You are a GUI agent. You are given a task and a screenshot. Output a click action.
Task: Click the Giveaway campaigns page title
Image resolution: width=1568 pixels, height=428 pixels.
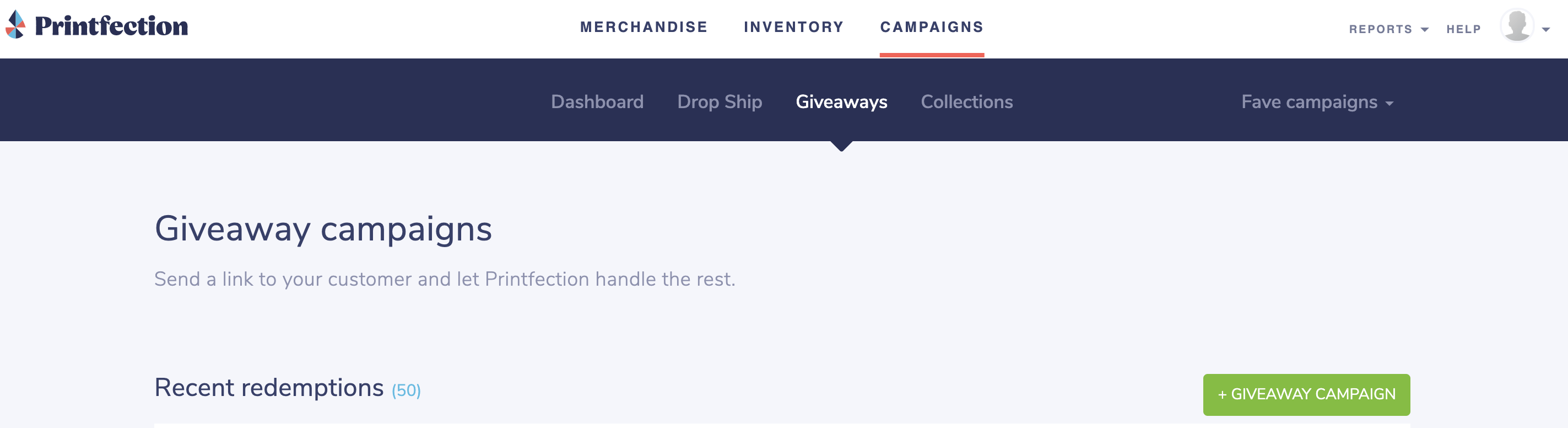point(323,230)
